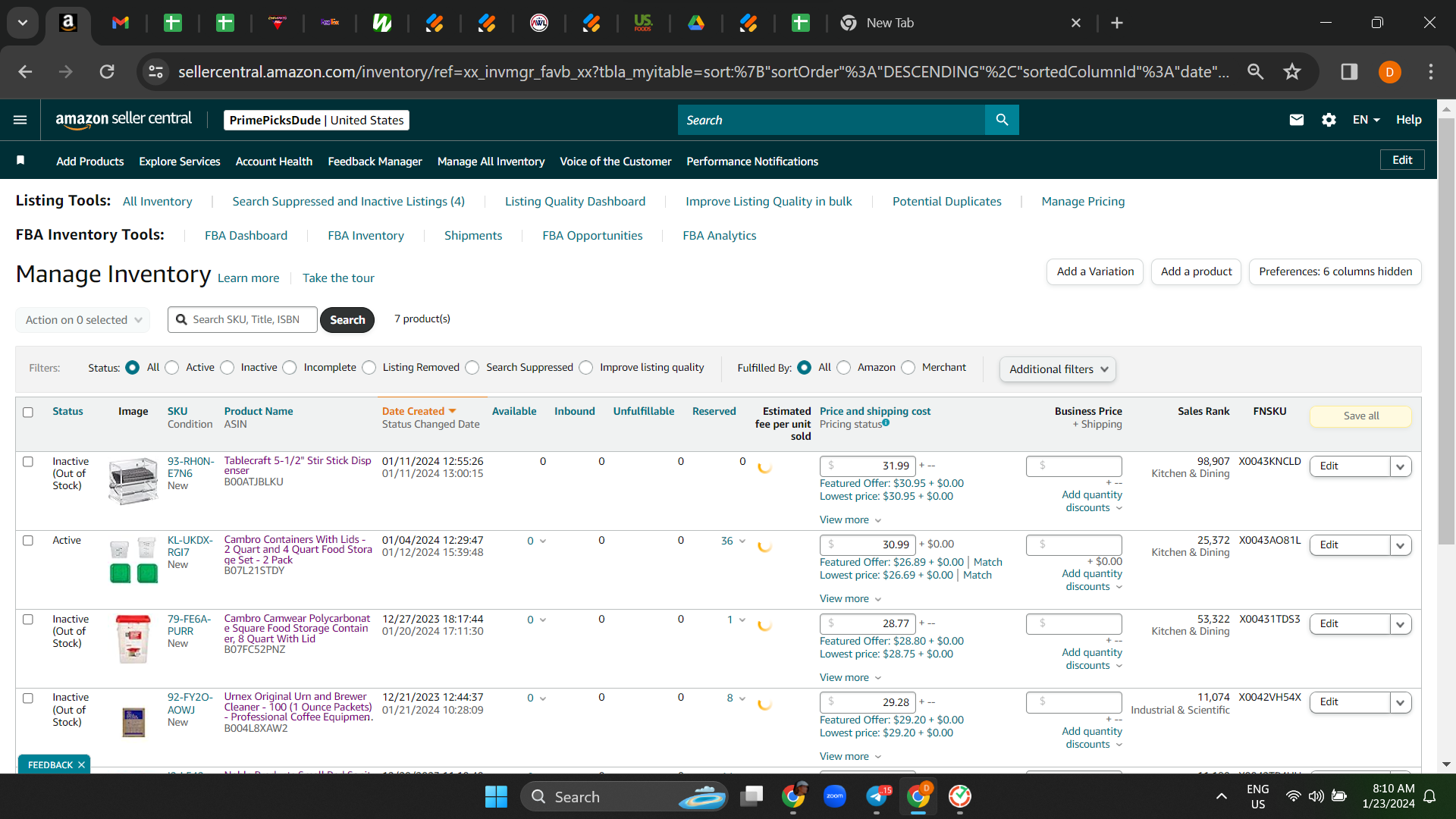Open the EN language dropdown

pos(1366,120)
